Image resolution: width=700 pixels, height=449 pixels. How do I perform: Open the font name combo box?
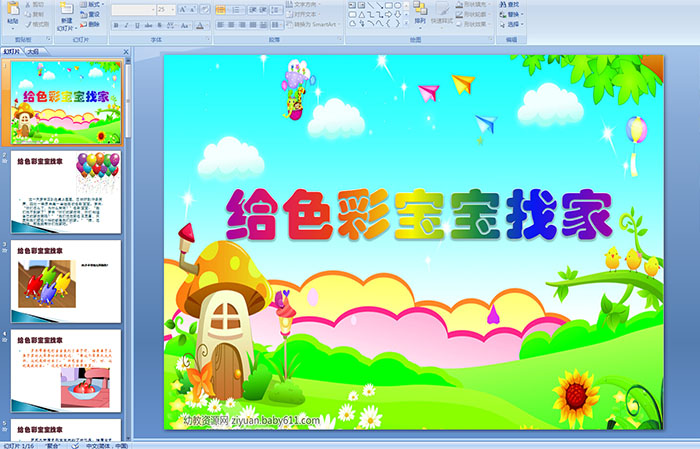point(133,10)
